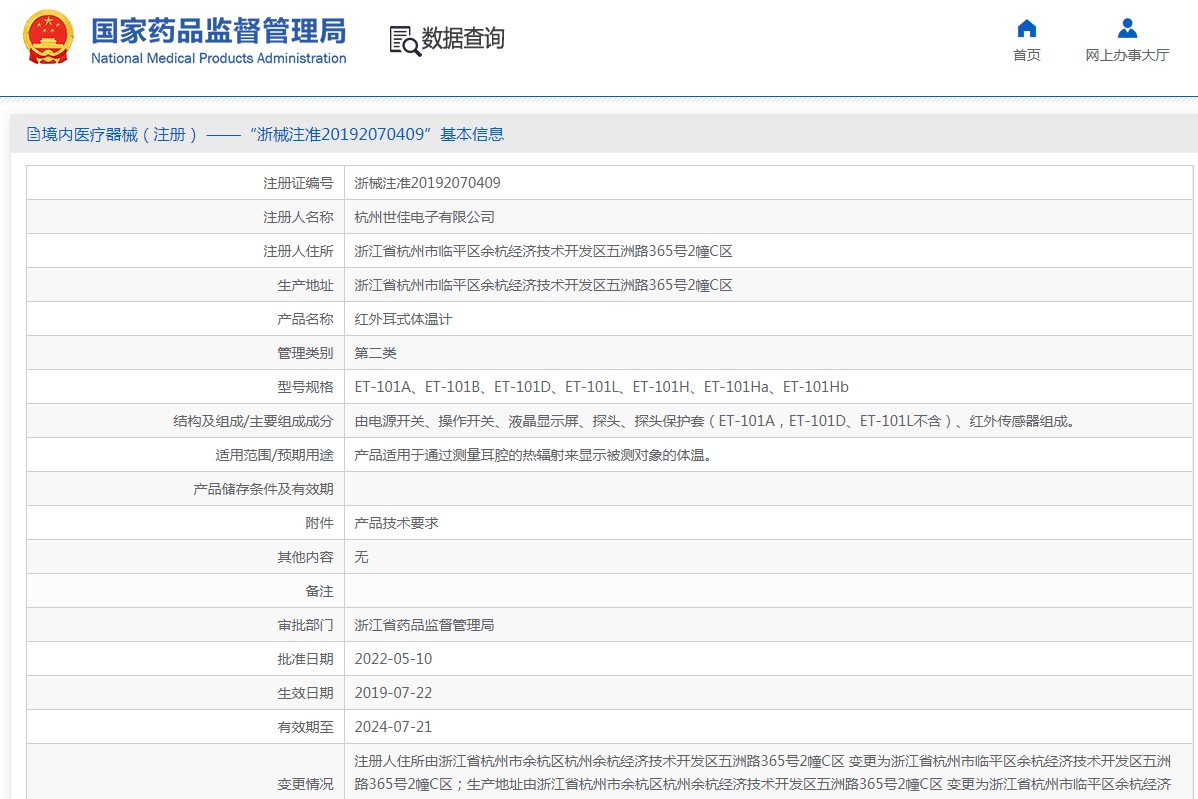Open the 首页 home icon
The width and height of the screenshot is (1198, 799).
tap(1027, 28)
